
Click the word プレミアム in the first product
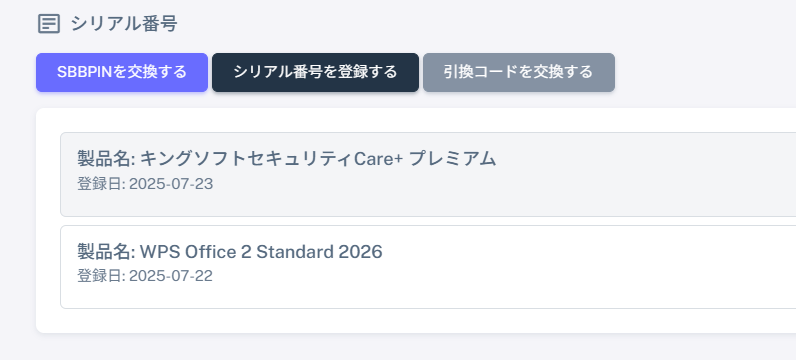click(x=452, y=159)
